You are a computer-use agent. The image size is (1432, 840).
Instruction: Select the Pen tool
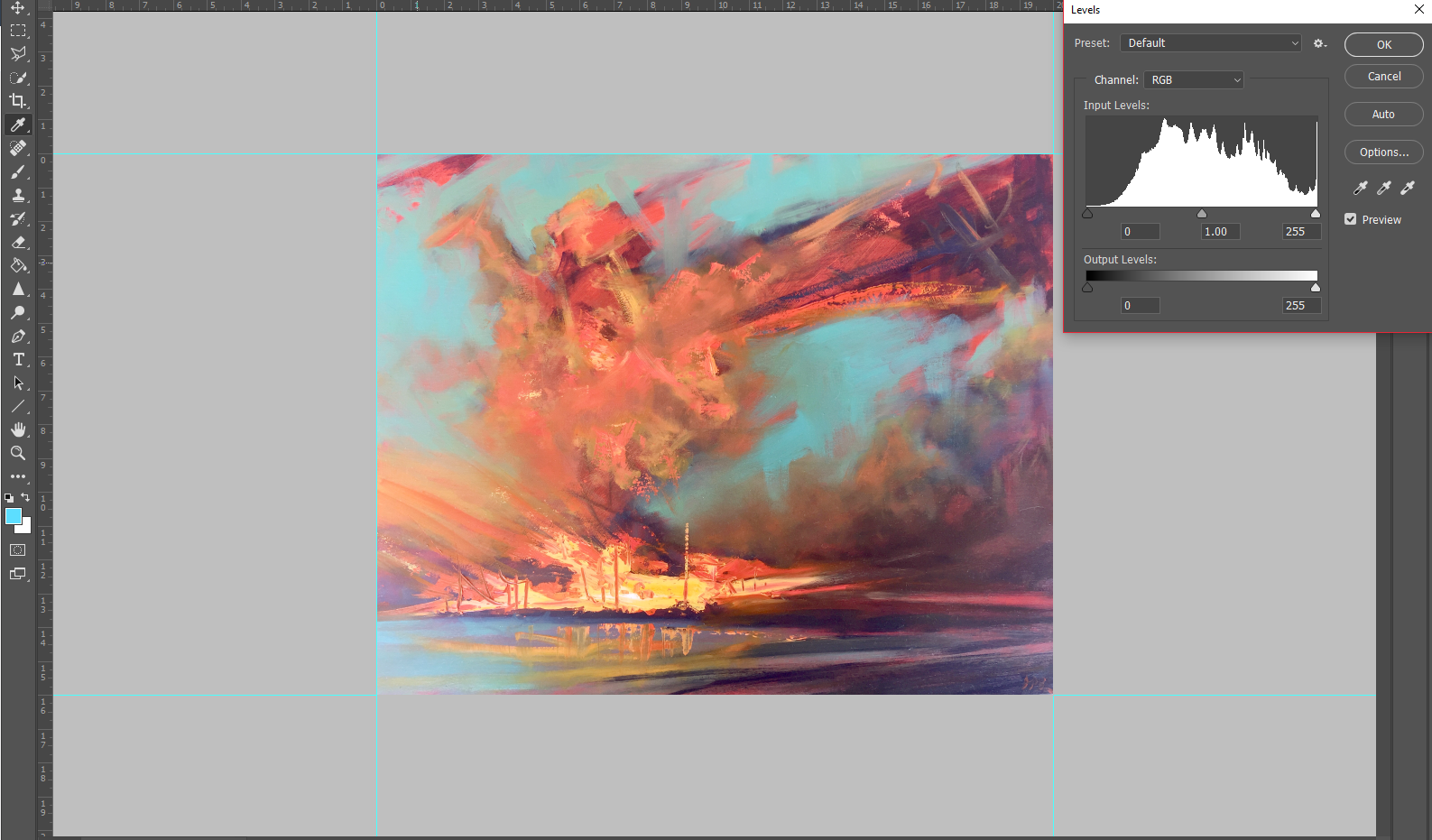pyautogui.click(x=18, y=336)
